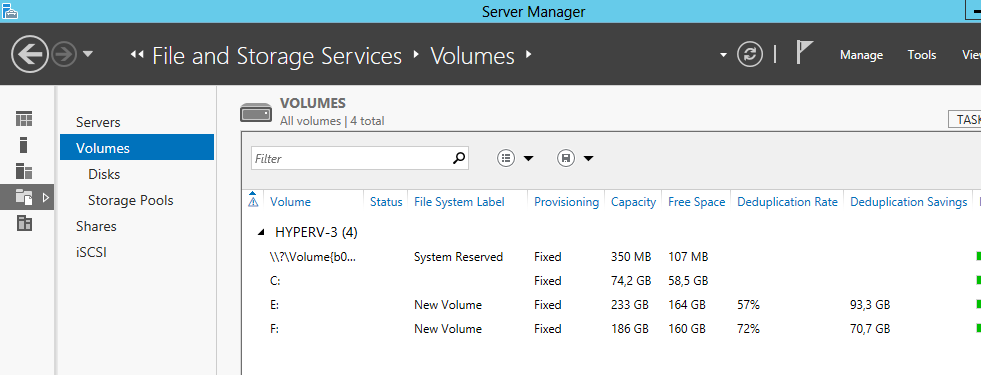Sort by Deduplication Savings column header

click(x=908, y=202)
